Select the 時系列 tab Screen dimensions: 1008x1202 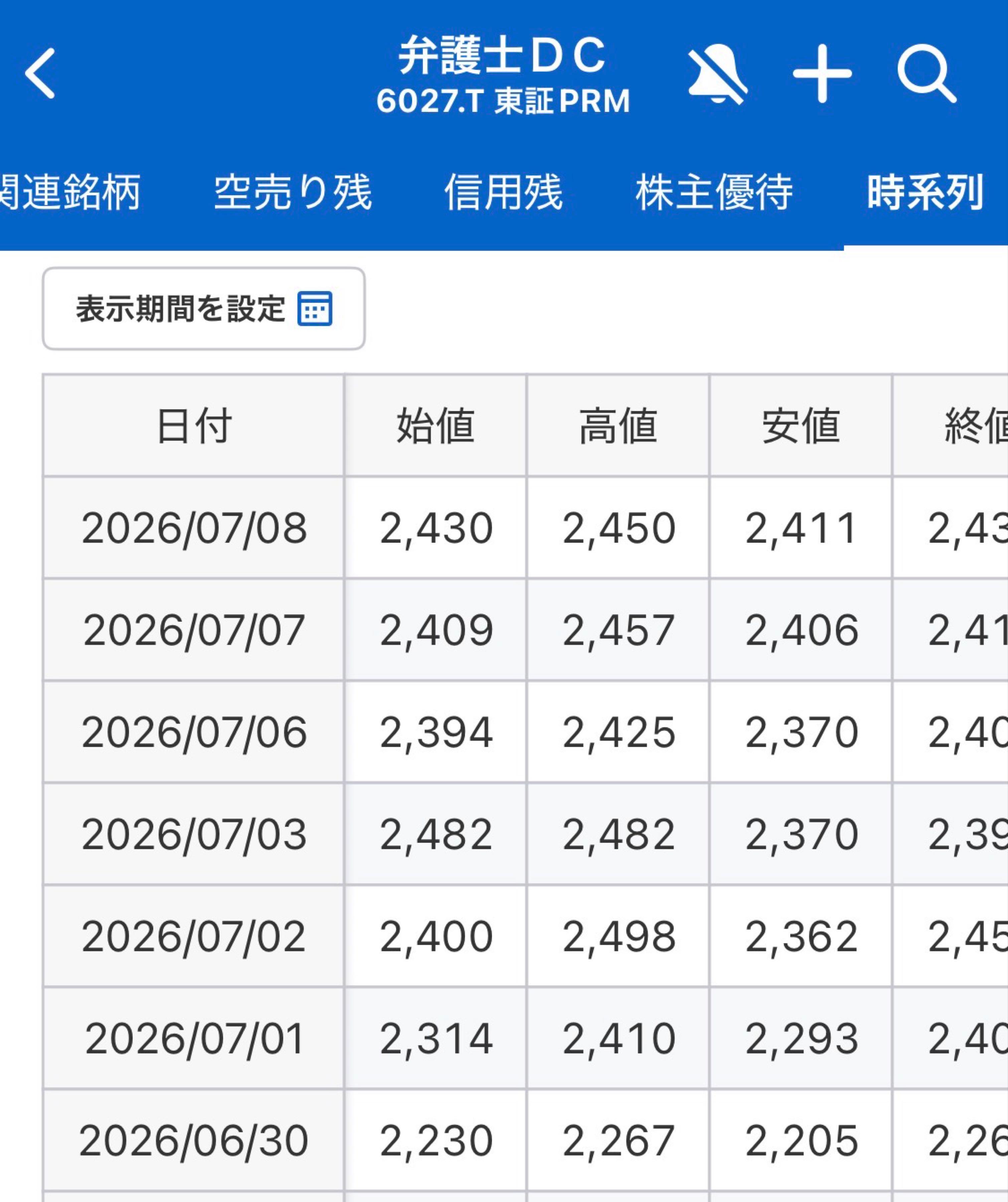point(925,192)
